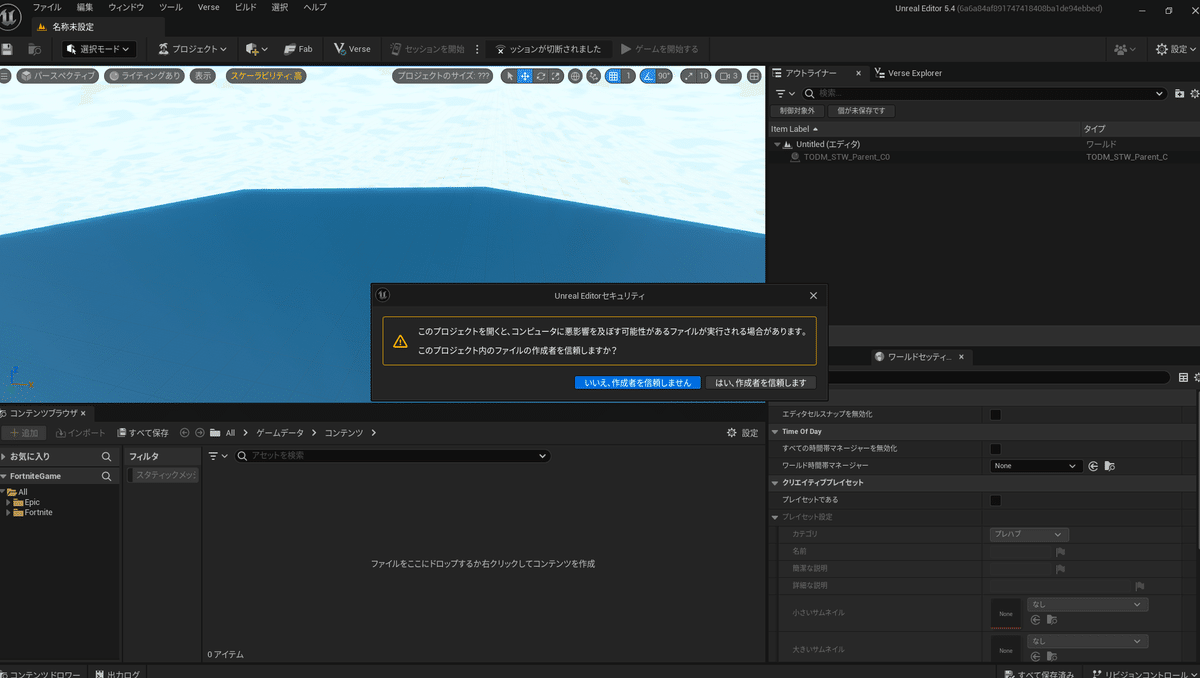Open the 選択モード dropdown
The width and height of the screenshot is (1200, 678).
(99, 49)
